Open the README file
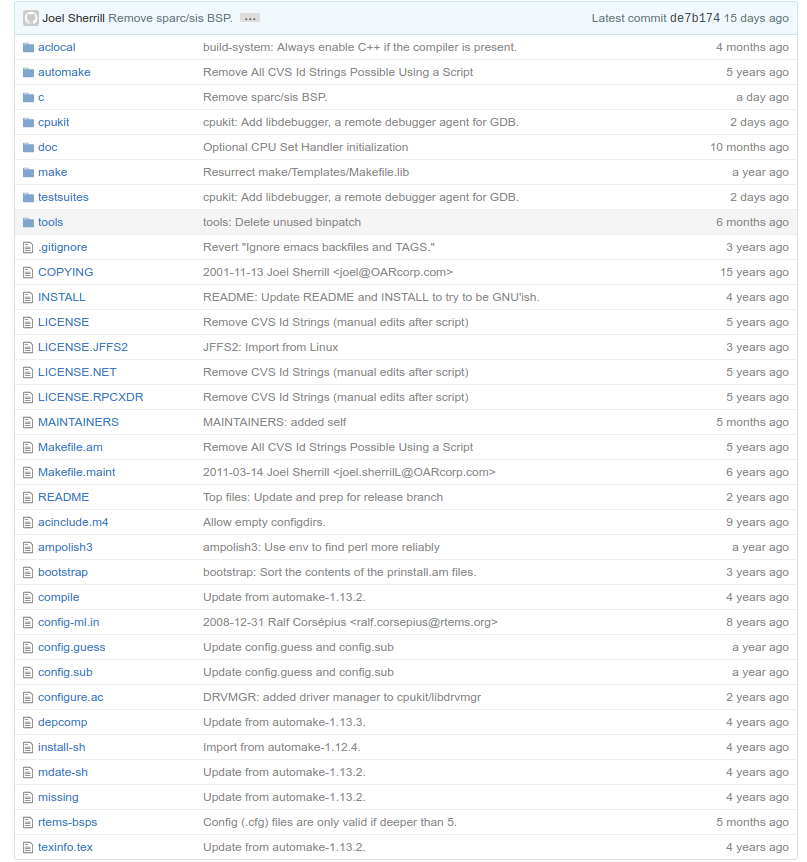Viewport: 807px width, 862px height. coord(63,497)
